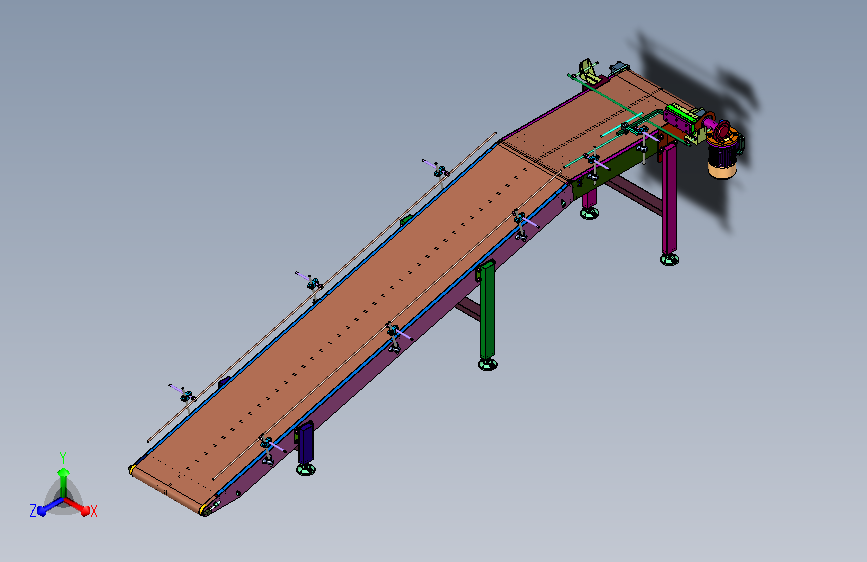Click the Z label on the coordinate triad
Image resolution: width=867 pixels, height=562 pixels.
[x=33, y=511]
